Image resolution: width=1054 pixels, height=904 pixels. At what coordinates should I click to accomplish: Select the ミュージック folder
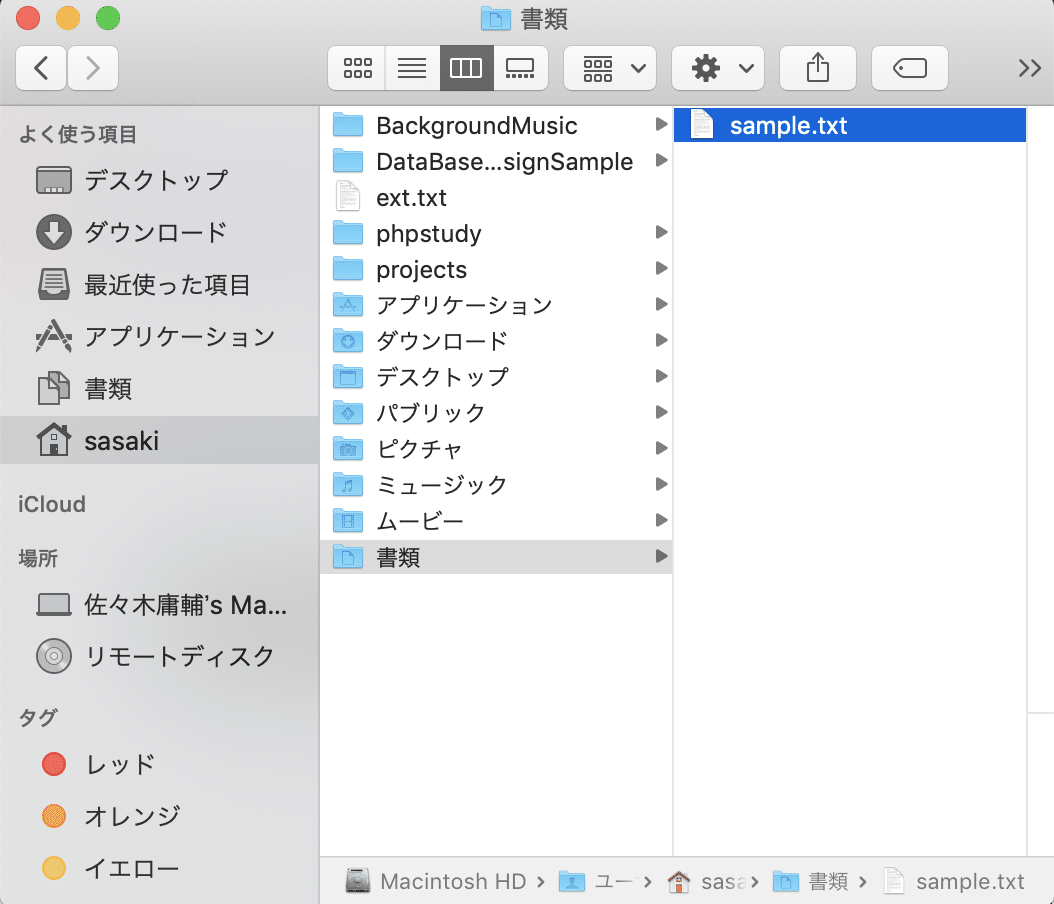coord(496,485)
